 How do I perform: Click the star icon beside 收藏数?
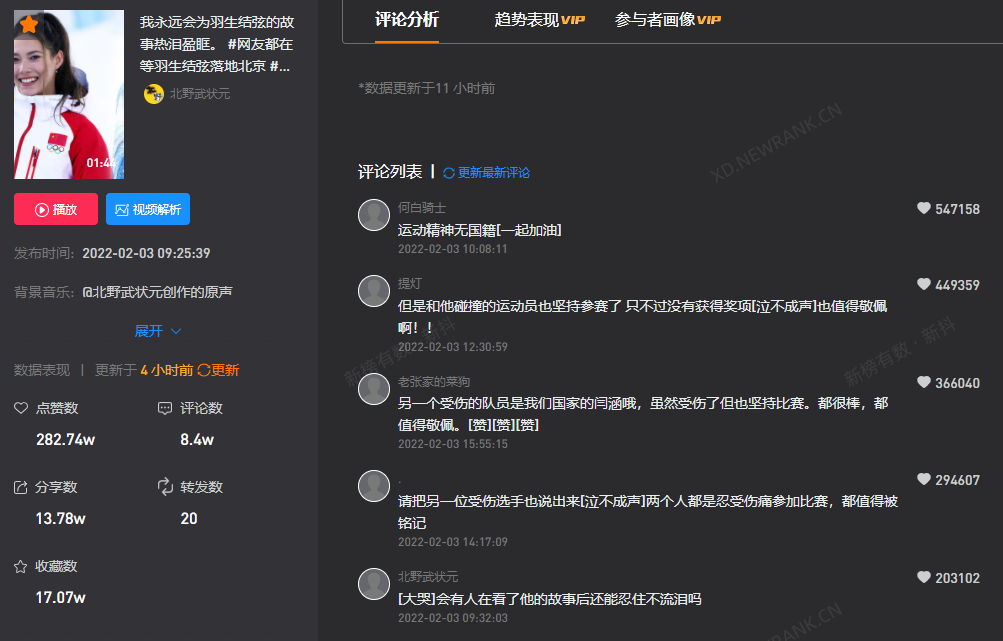pyautogui.click(x=20, y=566)
